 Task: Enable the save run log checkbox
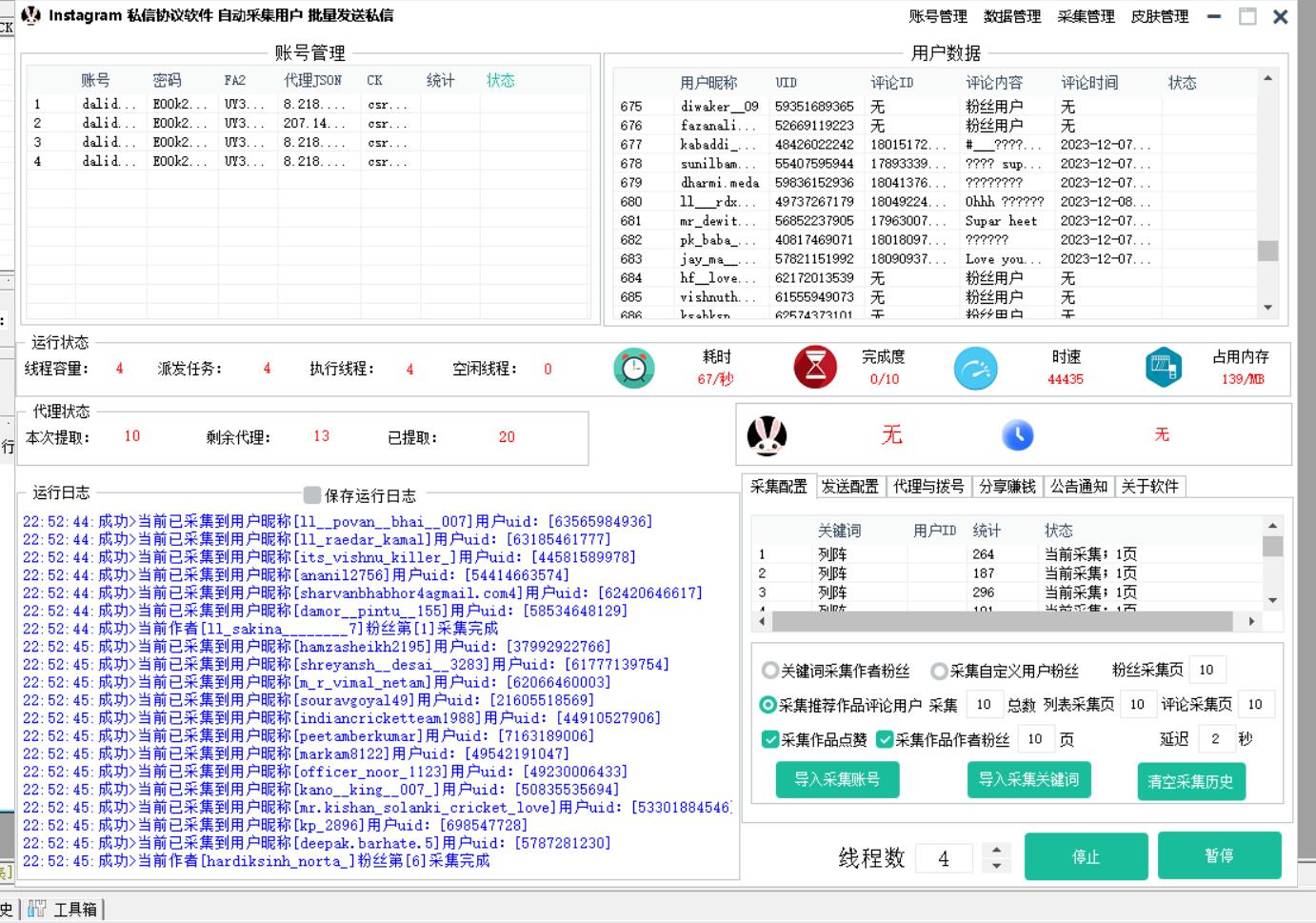312,494
